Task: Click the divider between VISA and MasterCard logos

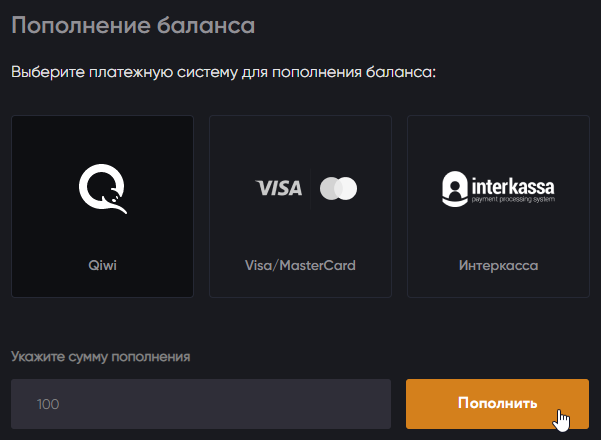Action: 311,188
